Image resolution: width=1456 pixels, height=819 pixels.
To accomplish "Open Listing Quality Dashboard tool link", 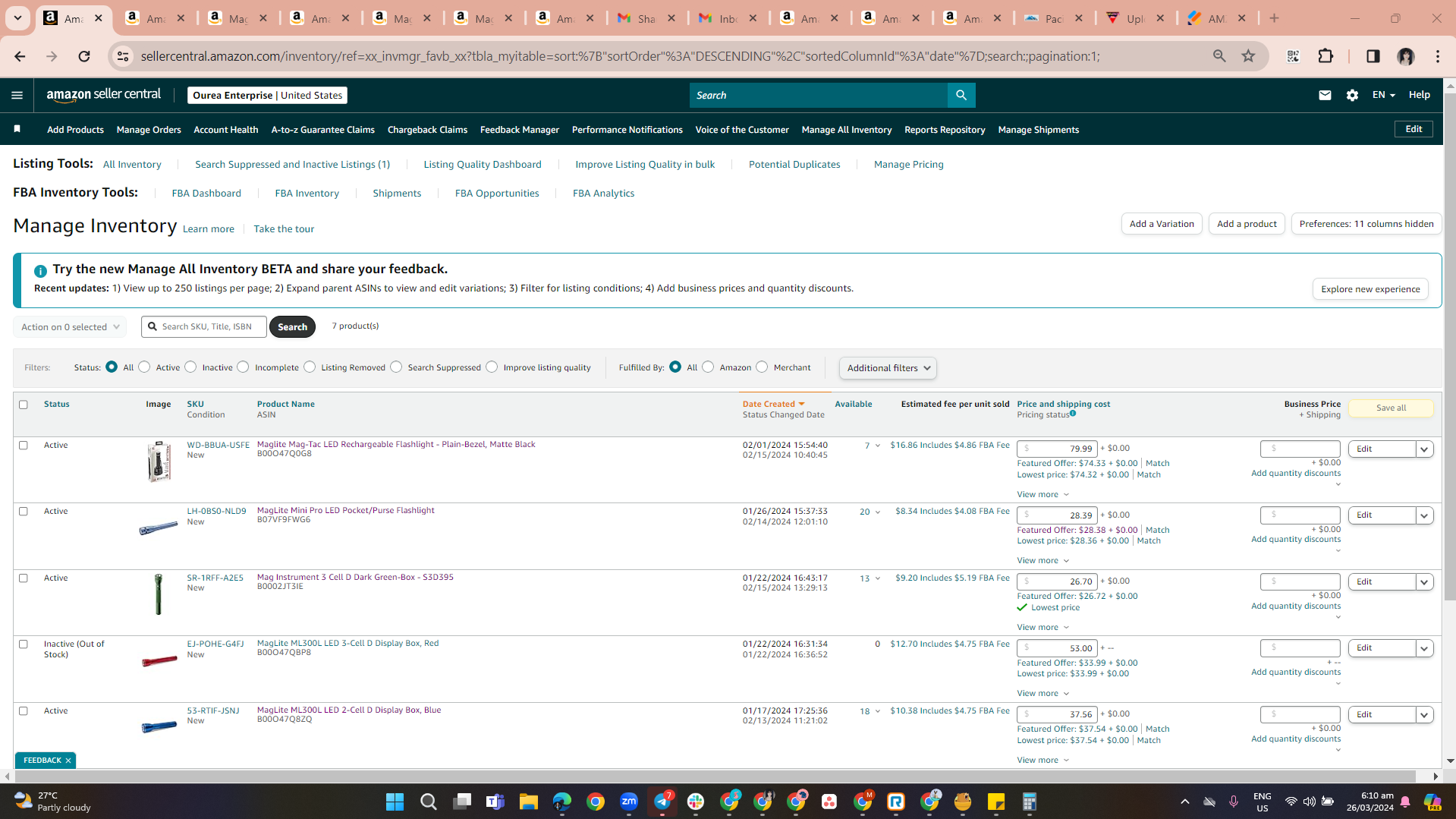I will (483, 165).
